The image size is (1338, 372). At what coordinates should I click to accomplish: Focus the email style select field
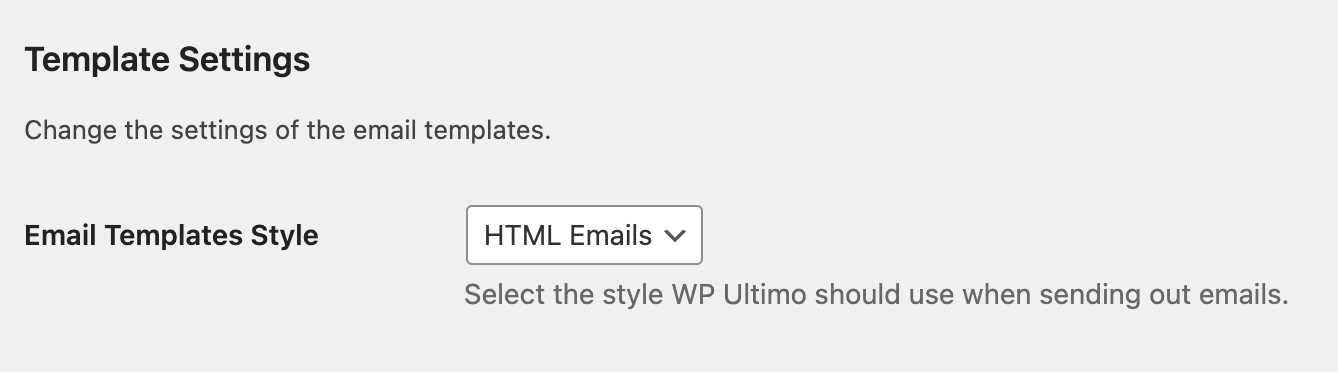click(584, 235)
